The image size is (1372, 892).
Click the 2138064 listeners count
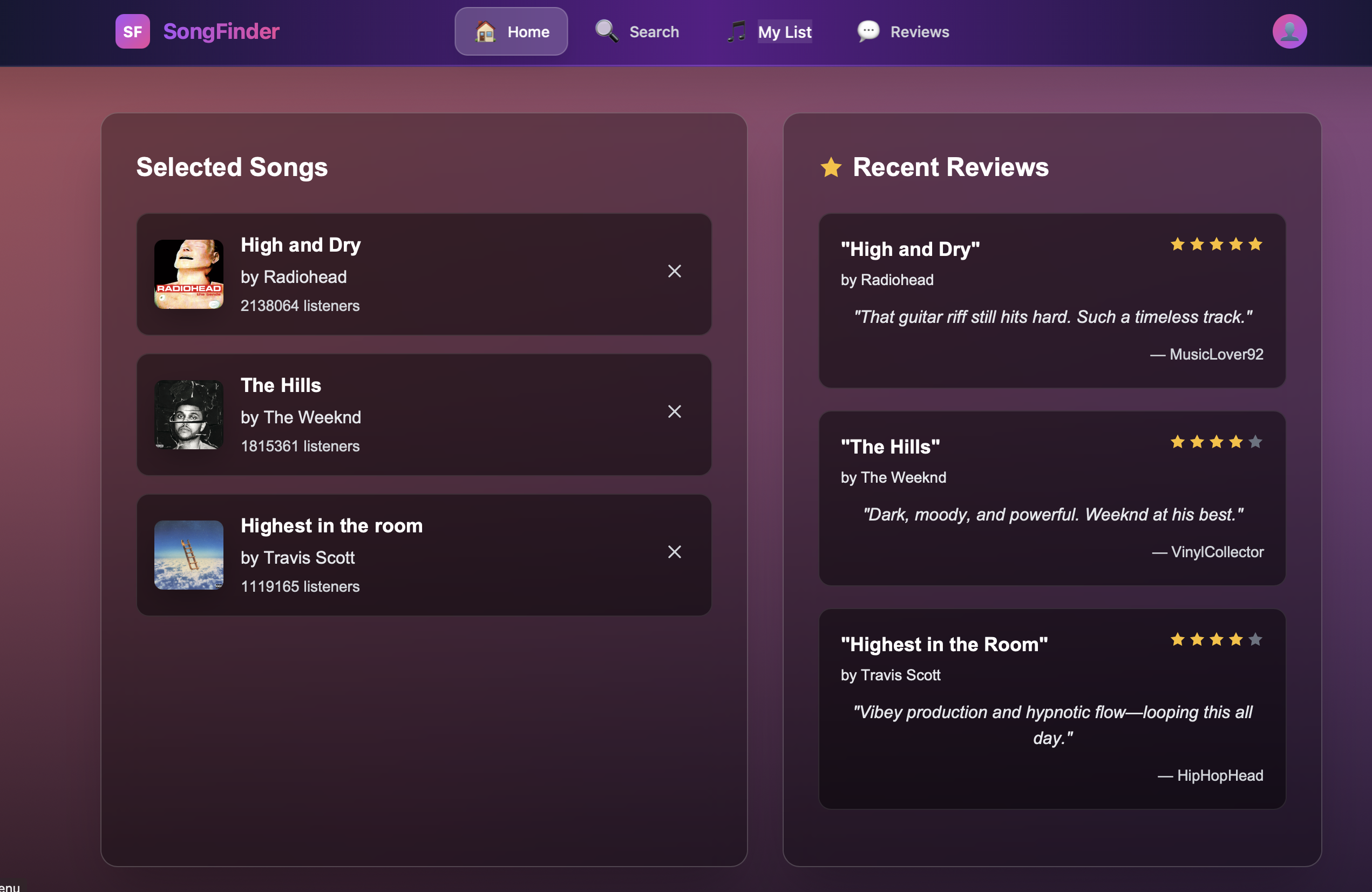click(300, 306)
